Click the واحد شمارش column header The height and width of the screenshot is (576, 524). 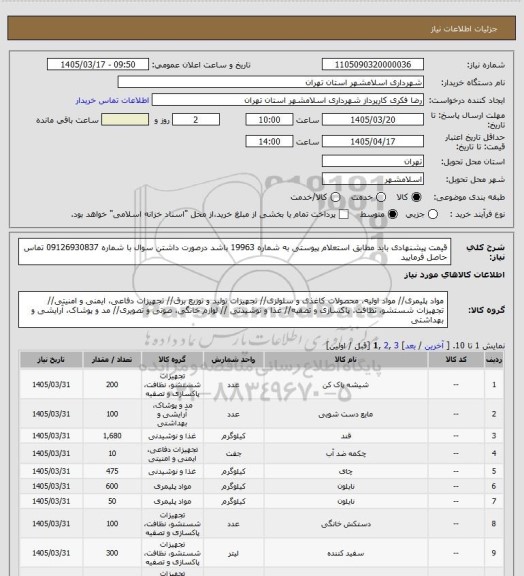233,360
